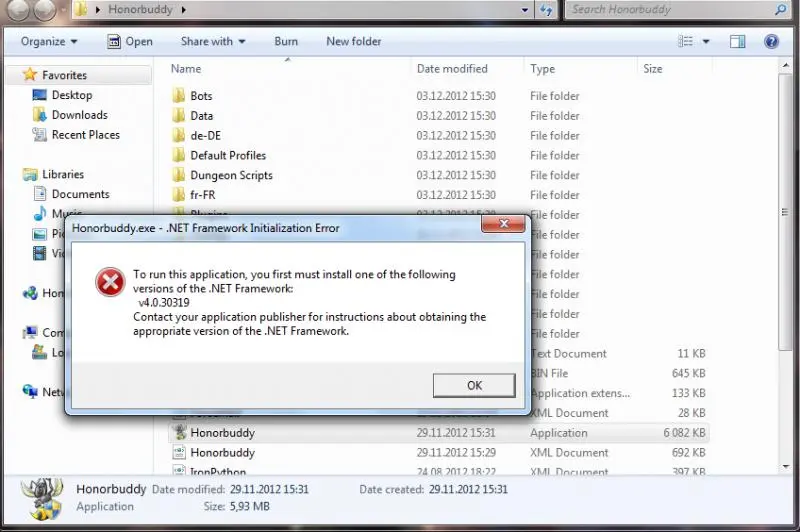Select Favorites in navigation pane
Viewport: 800px width, 532px height.
(64, 75)
